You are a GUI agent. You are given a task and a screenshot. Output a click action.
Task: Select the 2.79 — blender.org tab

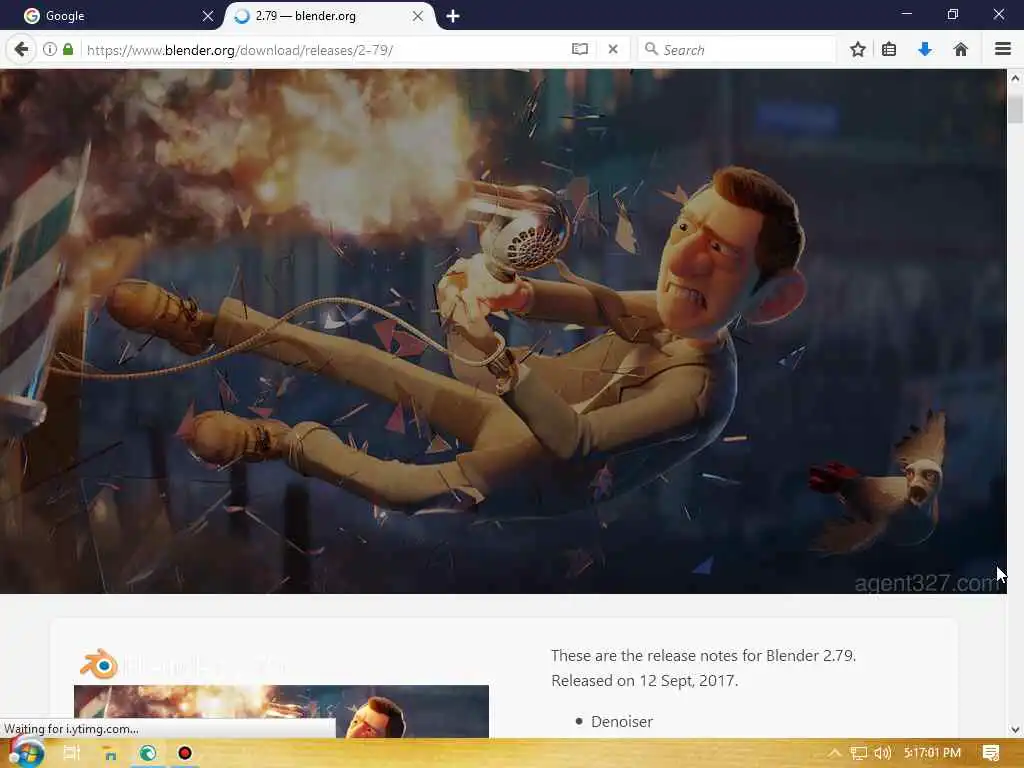click(x=328, y=16)
